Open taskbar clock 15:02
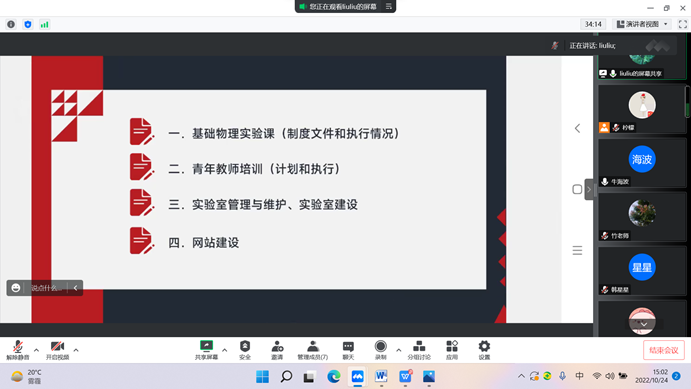The height and width of the screenshot is (389, 691). coord(651,376)
